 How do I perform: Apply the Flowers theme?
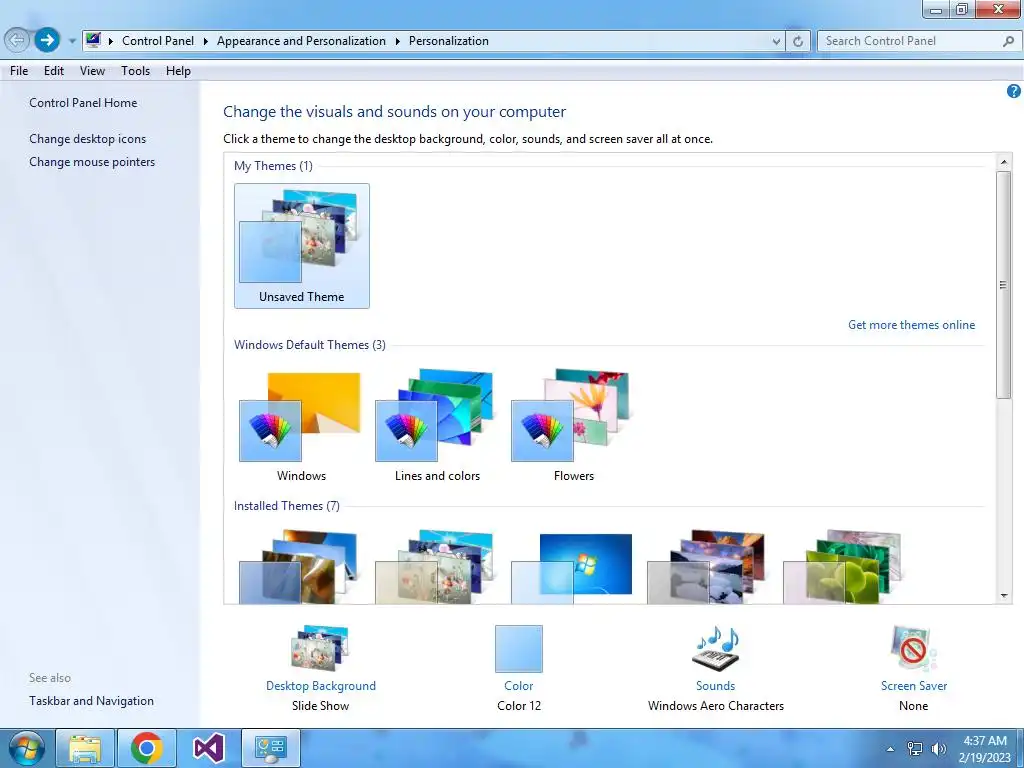(573, 426)
